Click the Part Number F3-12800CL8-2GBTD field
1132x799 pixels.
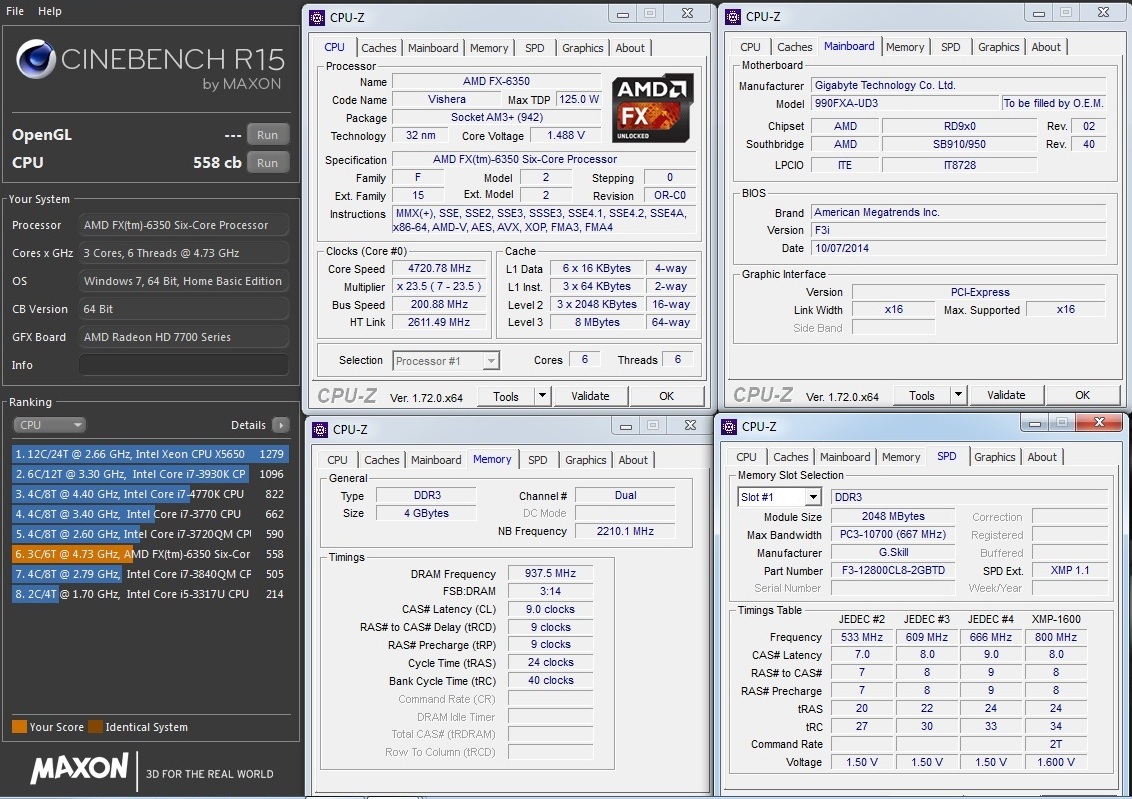tap(893, 570)
